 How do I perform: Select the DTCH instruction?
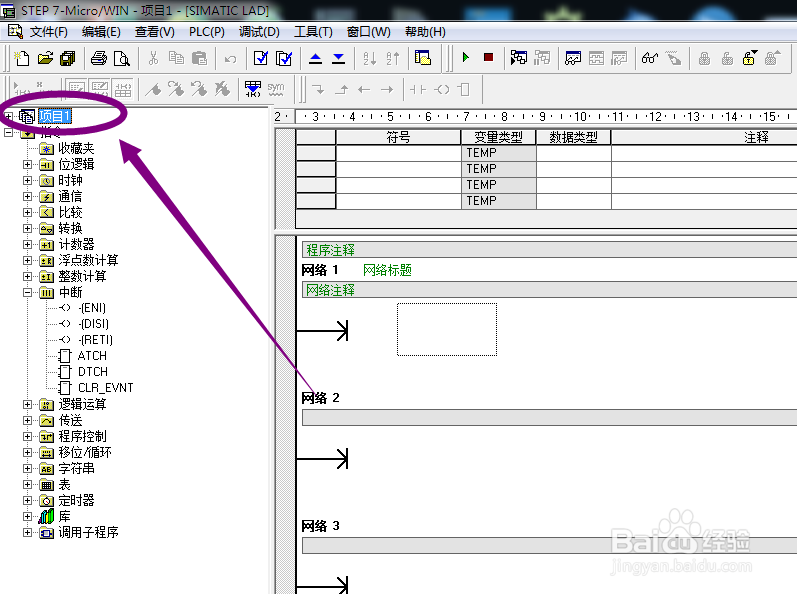coord(93,372)
